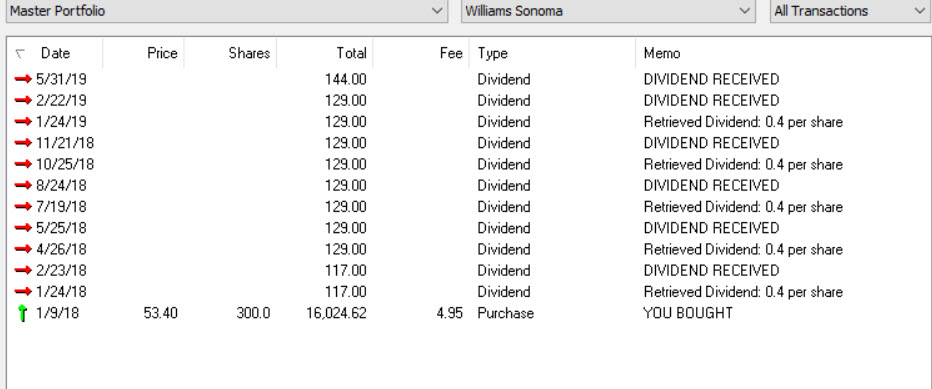Open the Master Portfolio dropdown
The height and width of the screenshot is (389, 932).
(x=226, y=11)
